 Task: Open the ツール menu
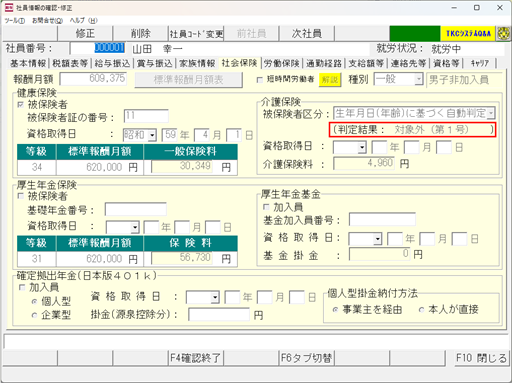pos(15,20)
